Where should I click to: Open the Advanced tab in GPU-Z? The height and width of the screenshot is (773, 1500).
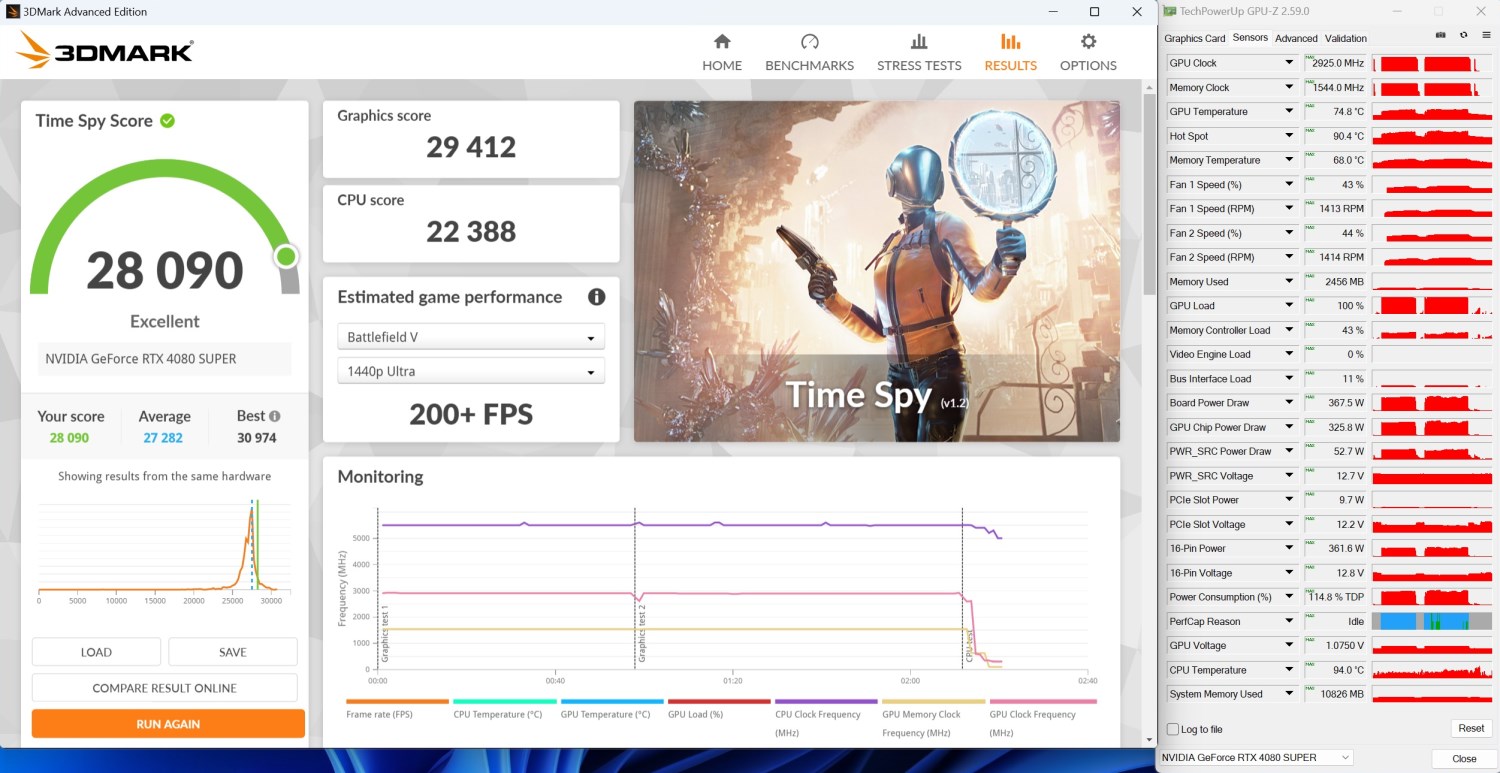pyautogui.click(x=1296, y=38)
